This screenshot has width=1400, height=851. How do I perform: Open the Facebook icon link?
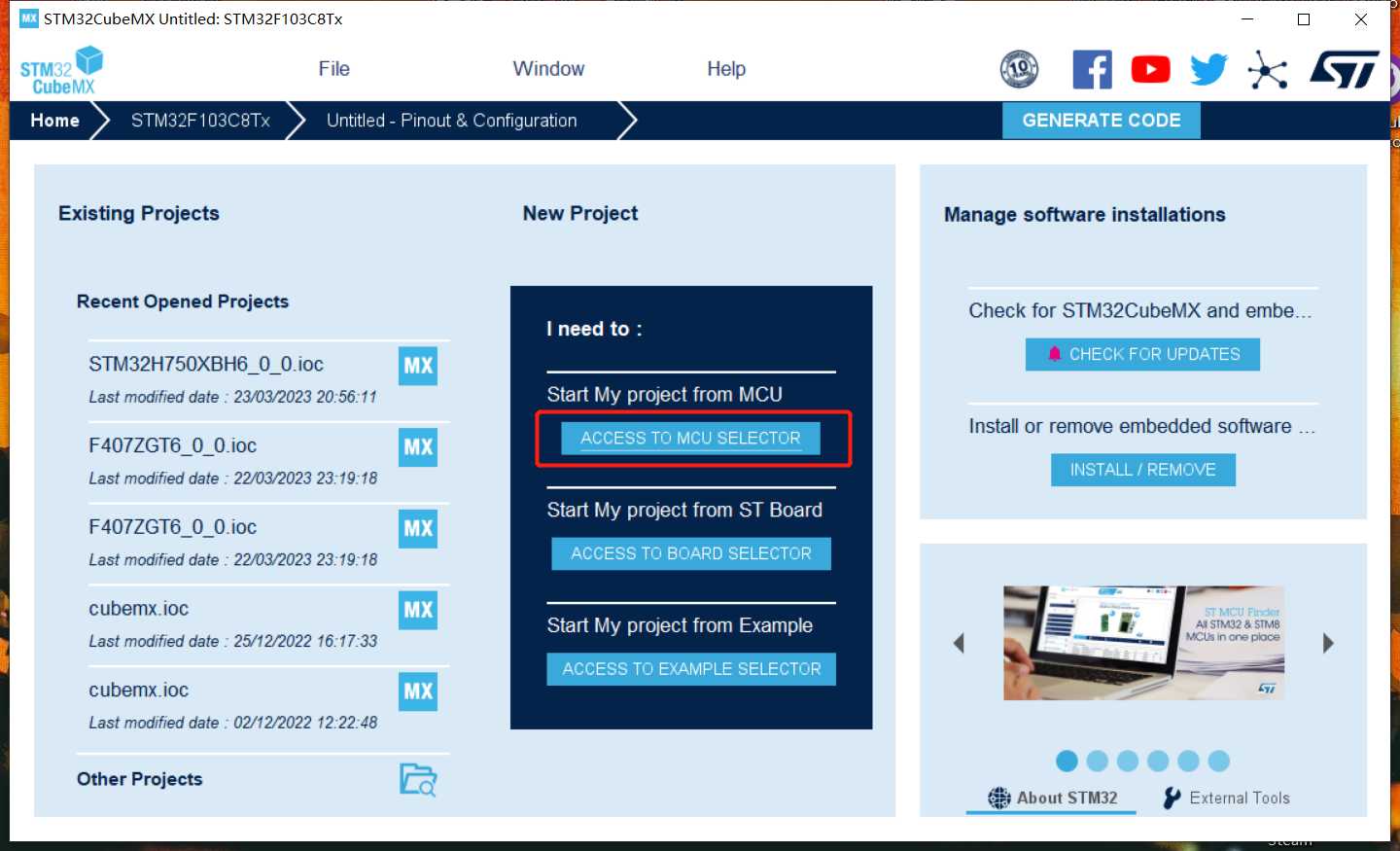click(x=1092, y=69)
